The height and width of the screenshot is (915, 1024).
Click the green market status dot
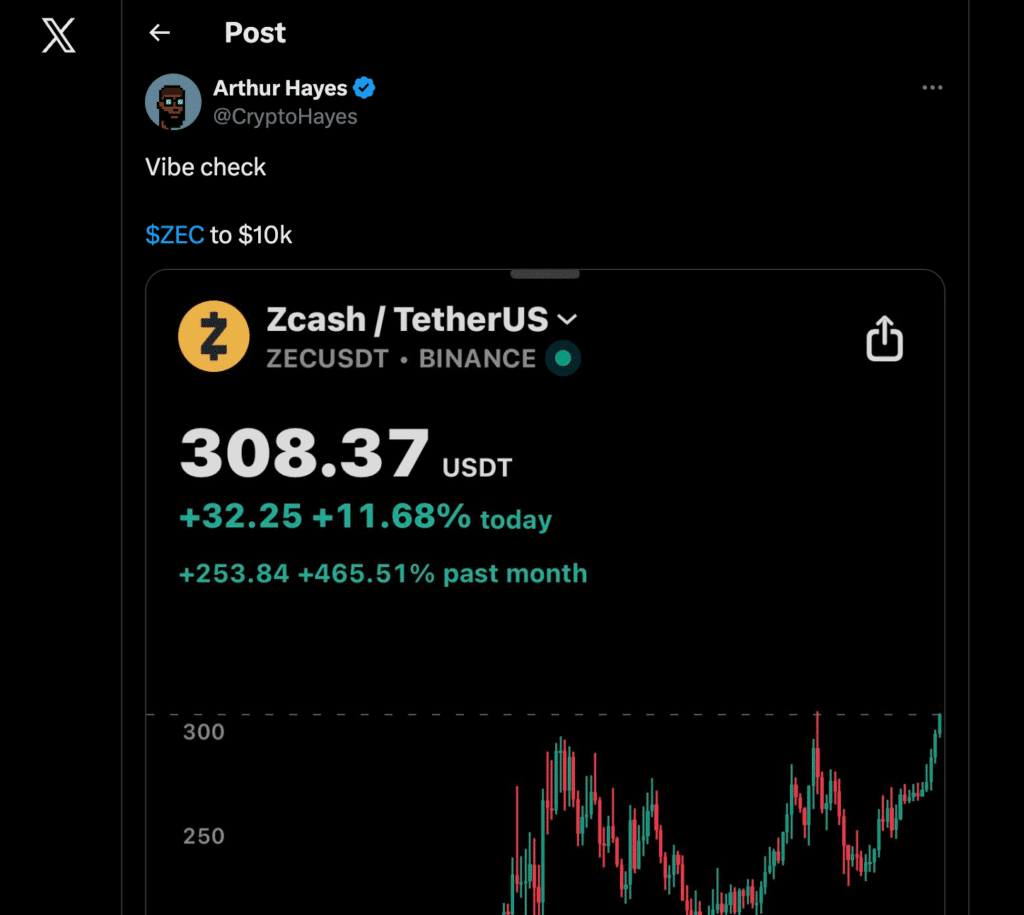(563, 358)
